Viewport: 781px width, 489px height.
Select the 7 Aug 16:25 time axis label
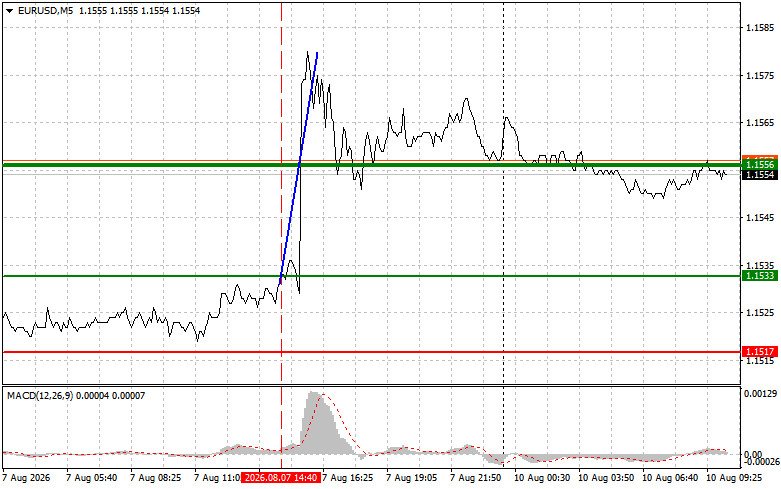[x=348, y=478]
